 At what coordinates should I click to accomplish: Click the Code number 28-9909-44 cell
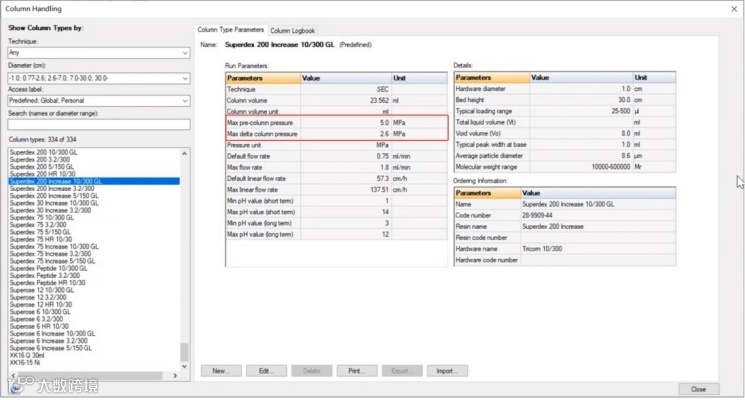[x=598, y=216]
